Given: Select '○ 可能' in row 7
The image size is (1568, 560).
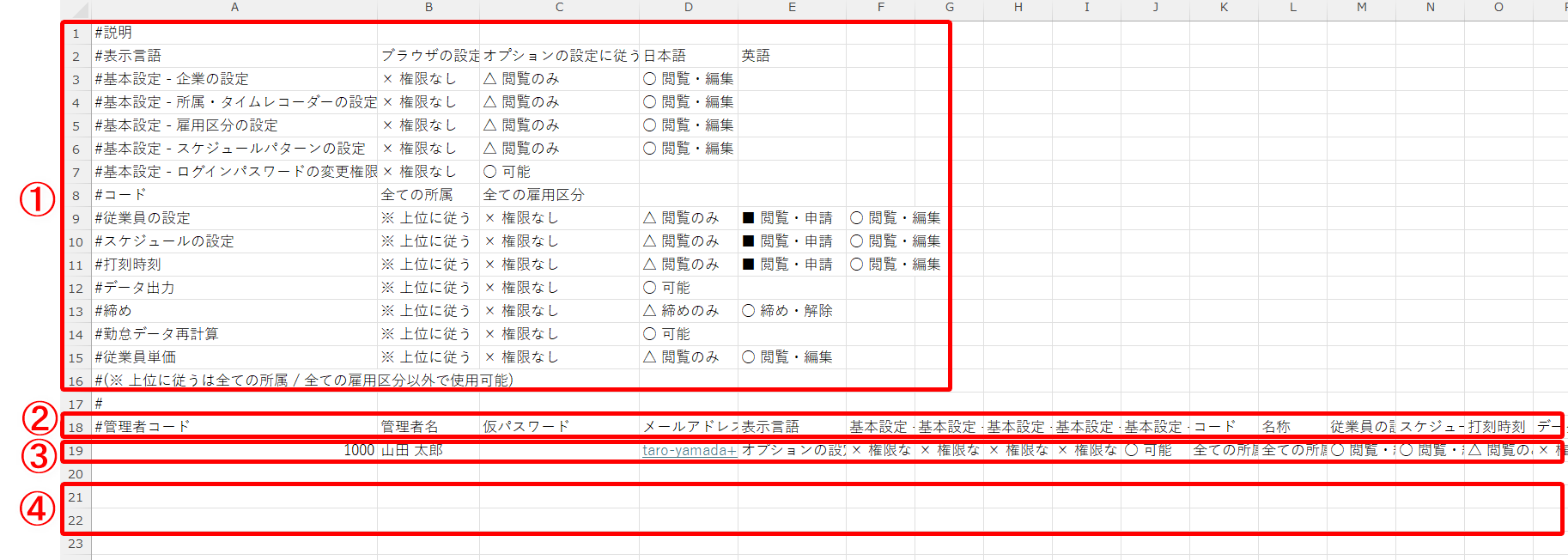Looking at the screenshot, I should pyautogui.click(x=560, y=172).
